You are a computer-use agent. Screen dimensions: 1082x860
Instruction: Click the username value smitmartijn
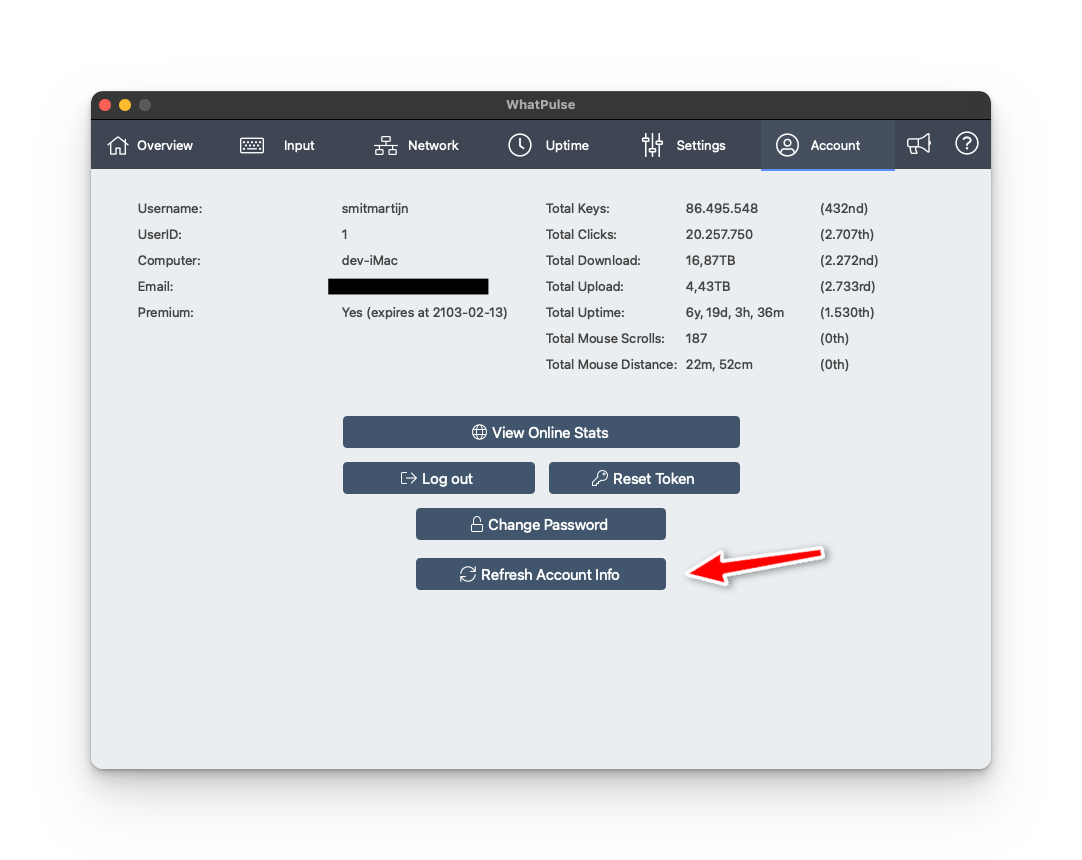coord(375,209)
